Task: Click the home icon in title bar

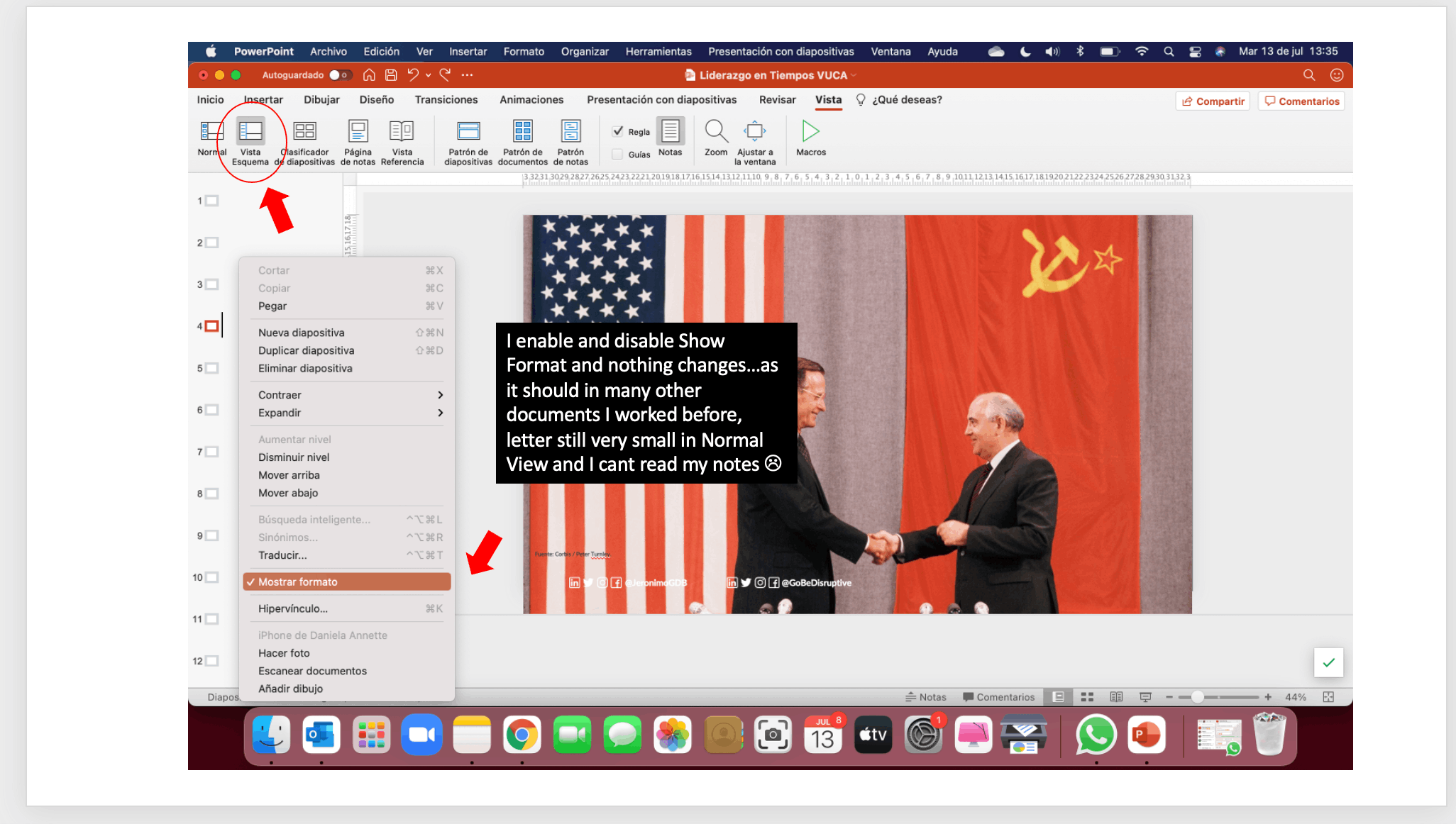Action: coord(369,74)
